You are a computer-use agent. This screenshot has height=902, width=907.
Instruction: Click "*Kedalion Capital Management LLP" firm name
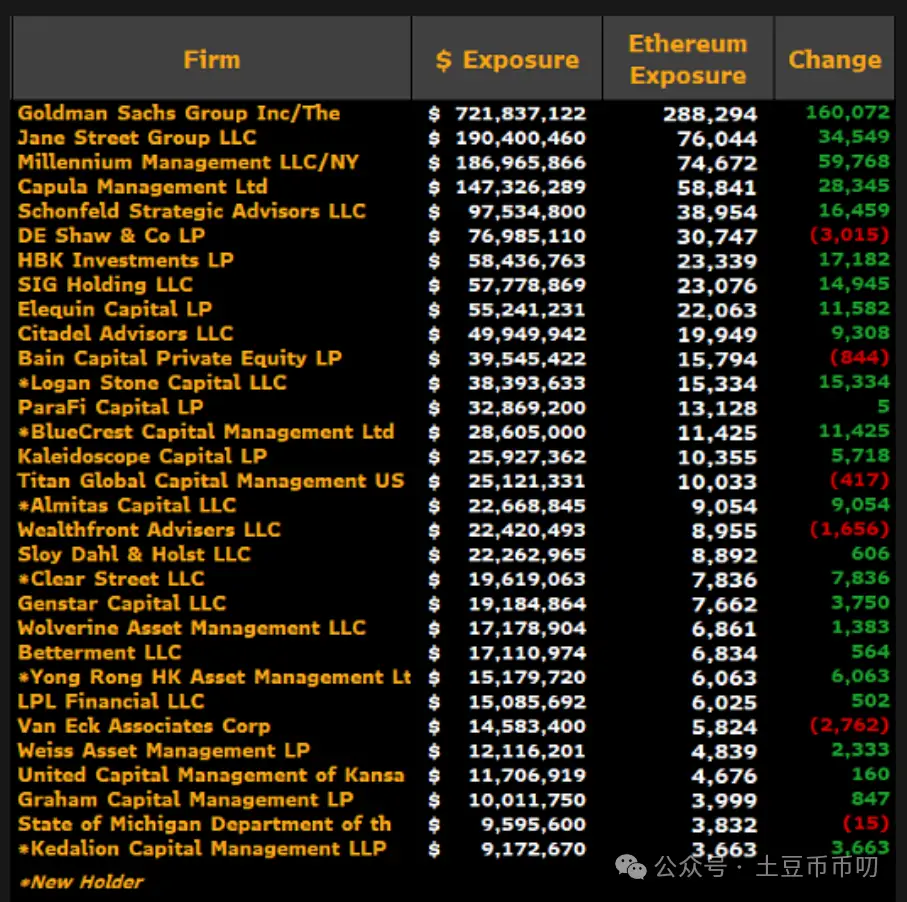tap(202, 848)
